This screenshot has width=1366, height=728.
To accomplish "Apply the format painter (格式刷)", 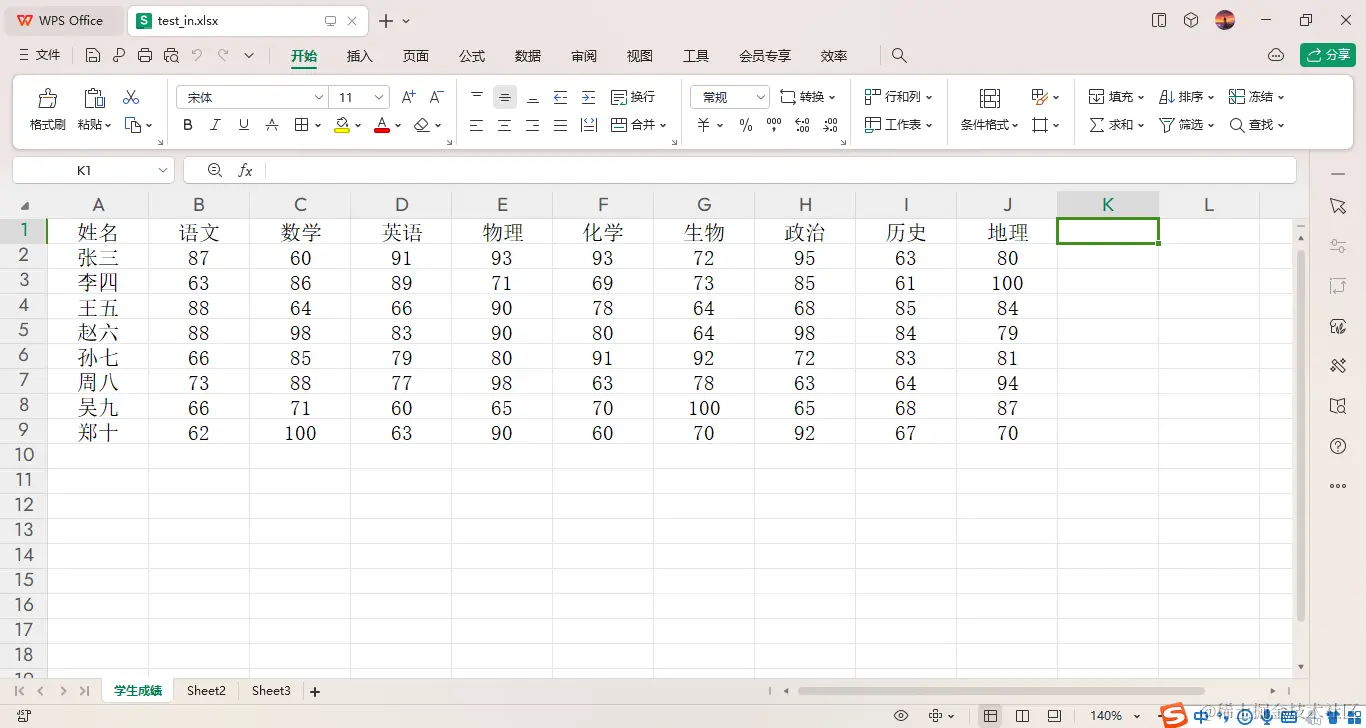I will click(x=46, y=108).
